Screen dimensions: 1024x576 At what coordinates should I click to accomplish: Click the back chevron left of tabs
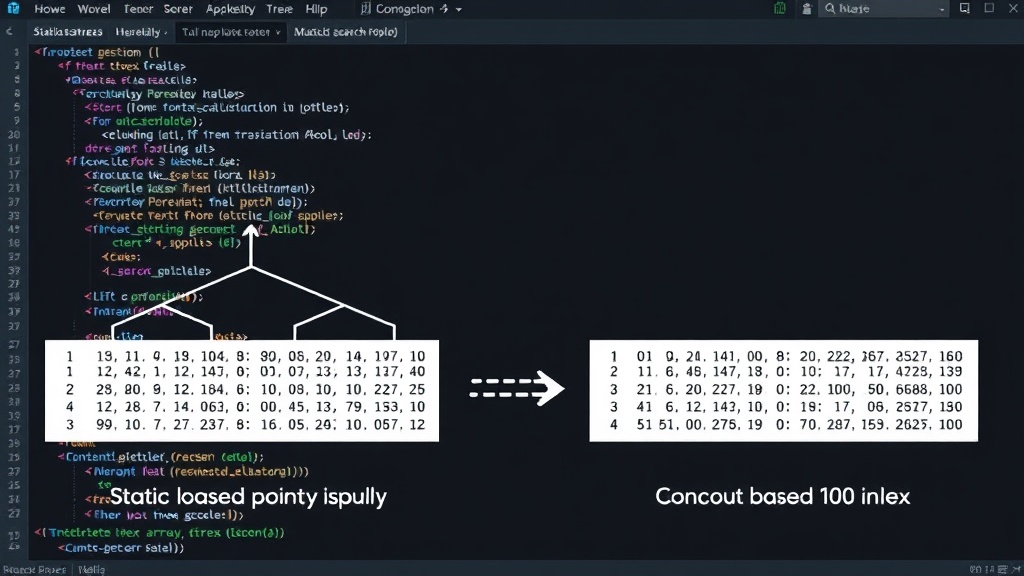(x=9, y=31)
